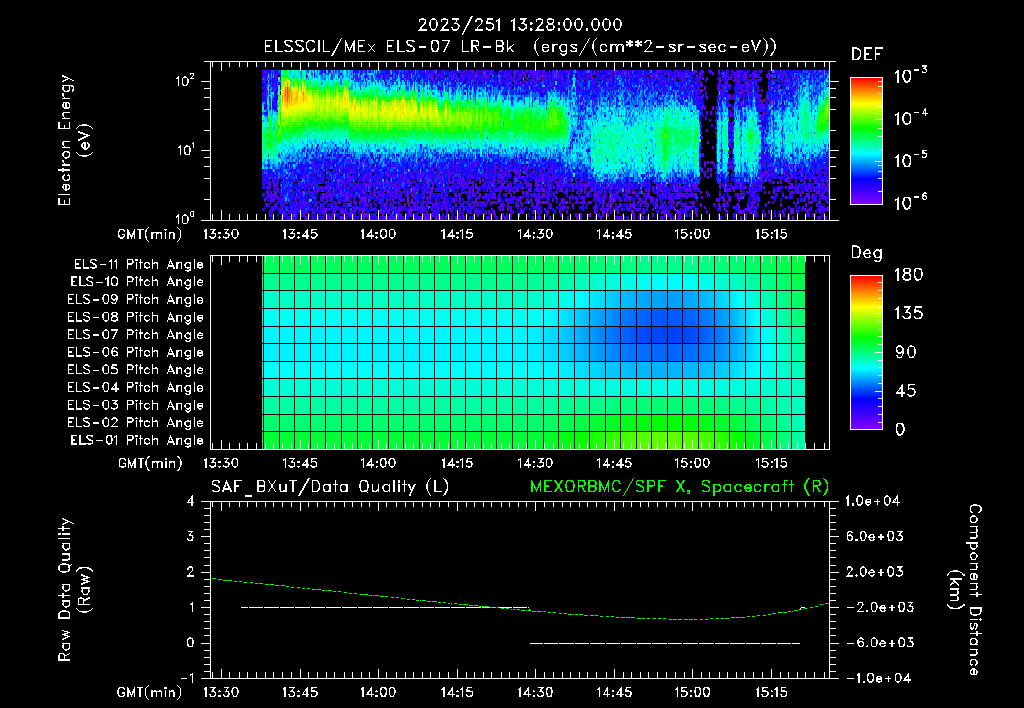Select ELS-10 Pitch Angle row label
The image size is (1024, 708).
[137, 282]
